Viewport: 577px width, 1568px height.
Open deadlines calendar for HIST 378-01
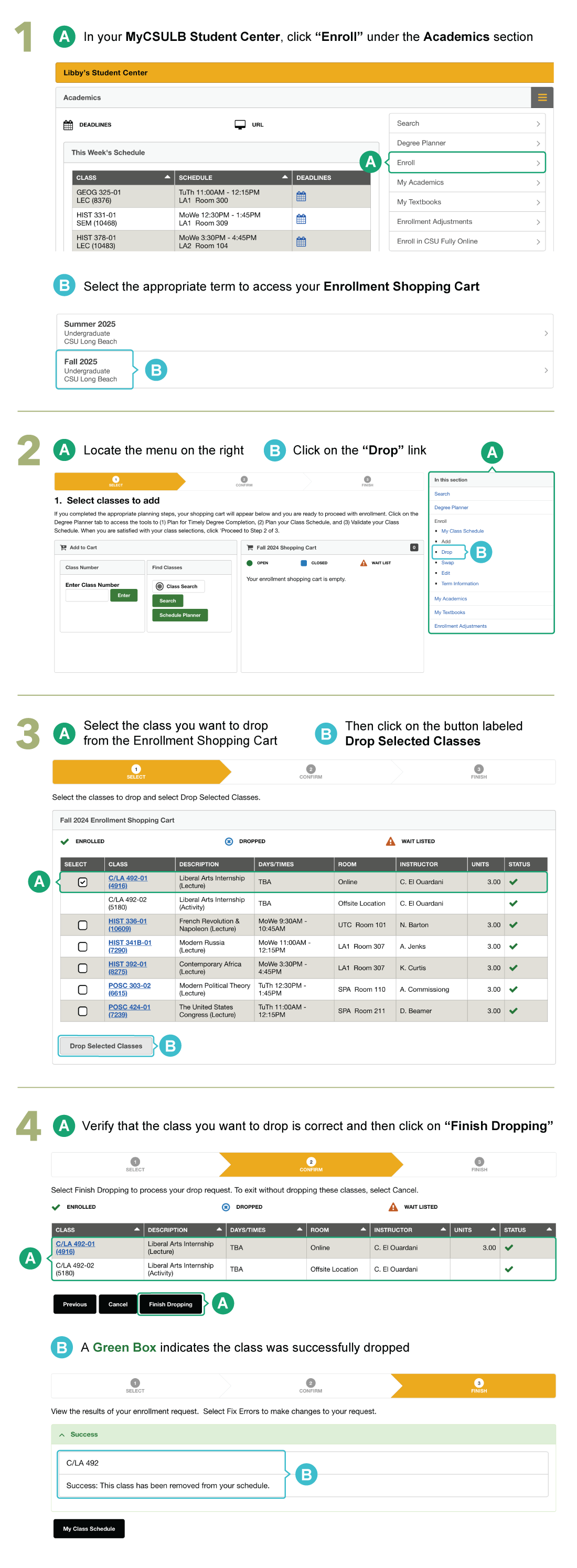coord(301,242)
